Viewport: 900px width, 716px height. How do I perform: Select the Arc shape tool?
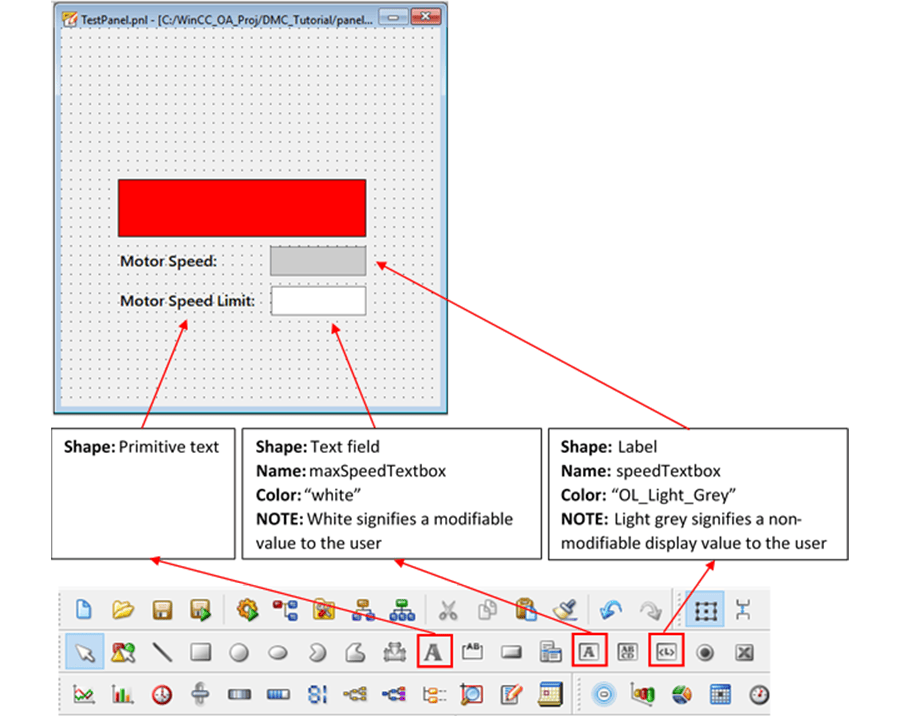coord(317,652)
